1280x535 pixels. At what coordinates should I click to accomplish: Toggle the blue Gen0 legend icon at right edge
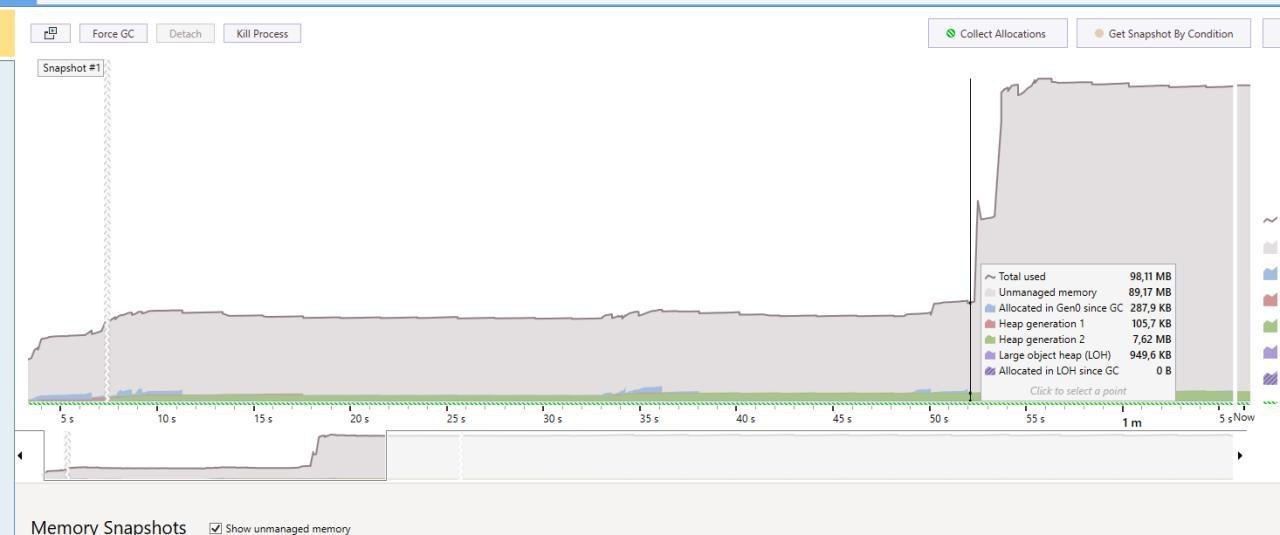pos(1271,273)
